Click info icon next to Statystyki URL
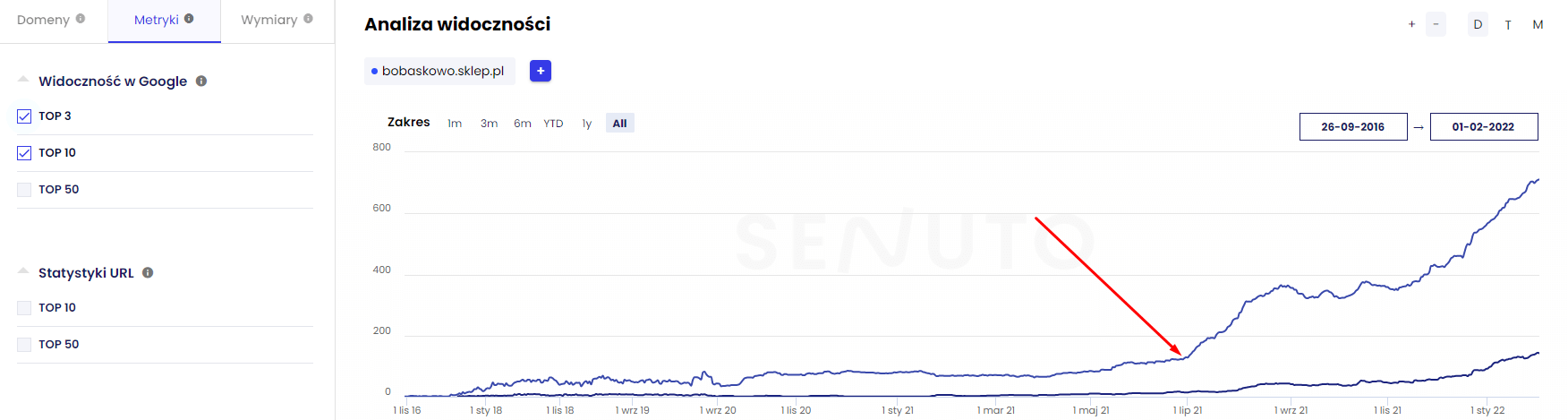The width and height of the screenshot is (1568, 420). pos(148,272)
